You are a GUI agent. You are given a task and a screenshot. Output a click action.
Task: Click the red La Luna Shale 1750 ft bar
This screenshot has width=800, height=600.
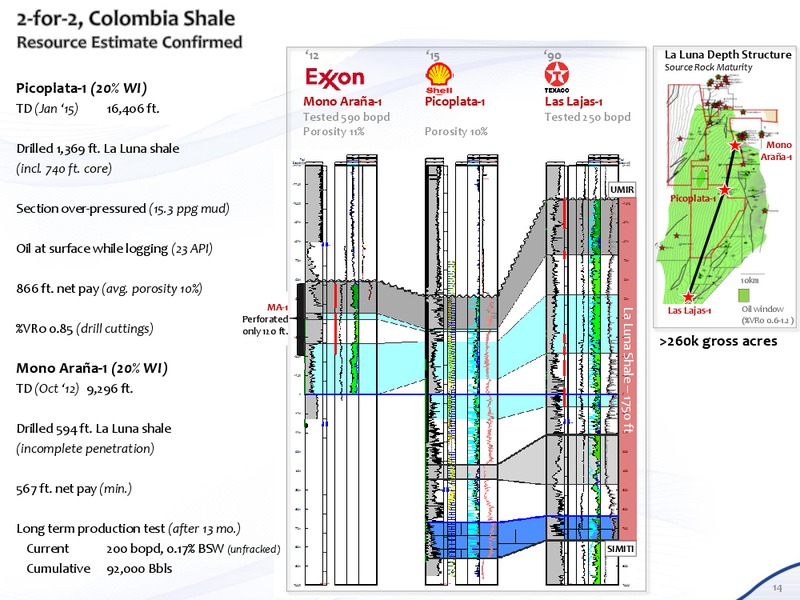click(x=628, y=369)
